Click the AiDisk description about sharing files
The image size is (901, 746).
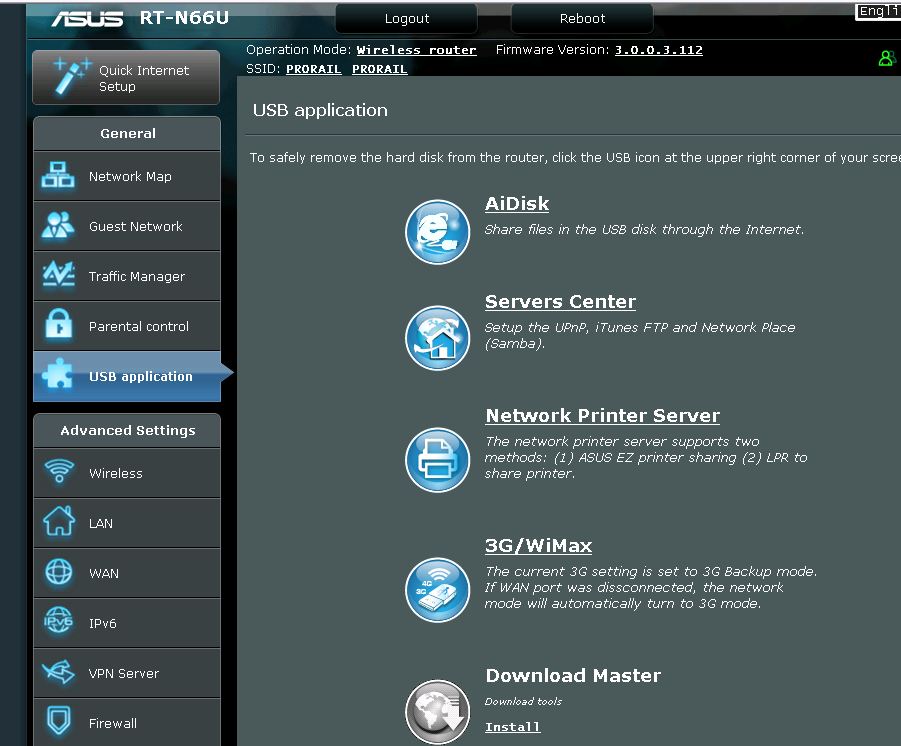pos(644,229)
